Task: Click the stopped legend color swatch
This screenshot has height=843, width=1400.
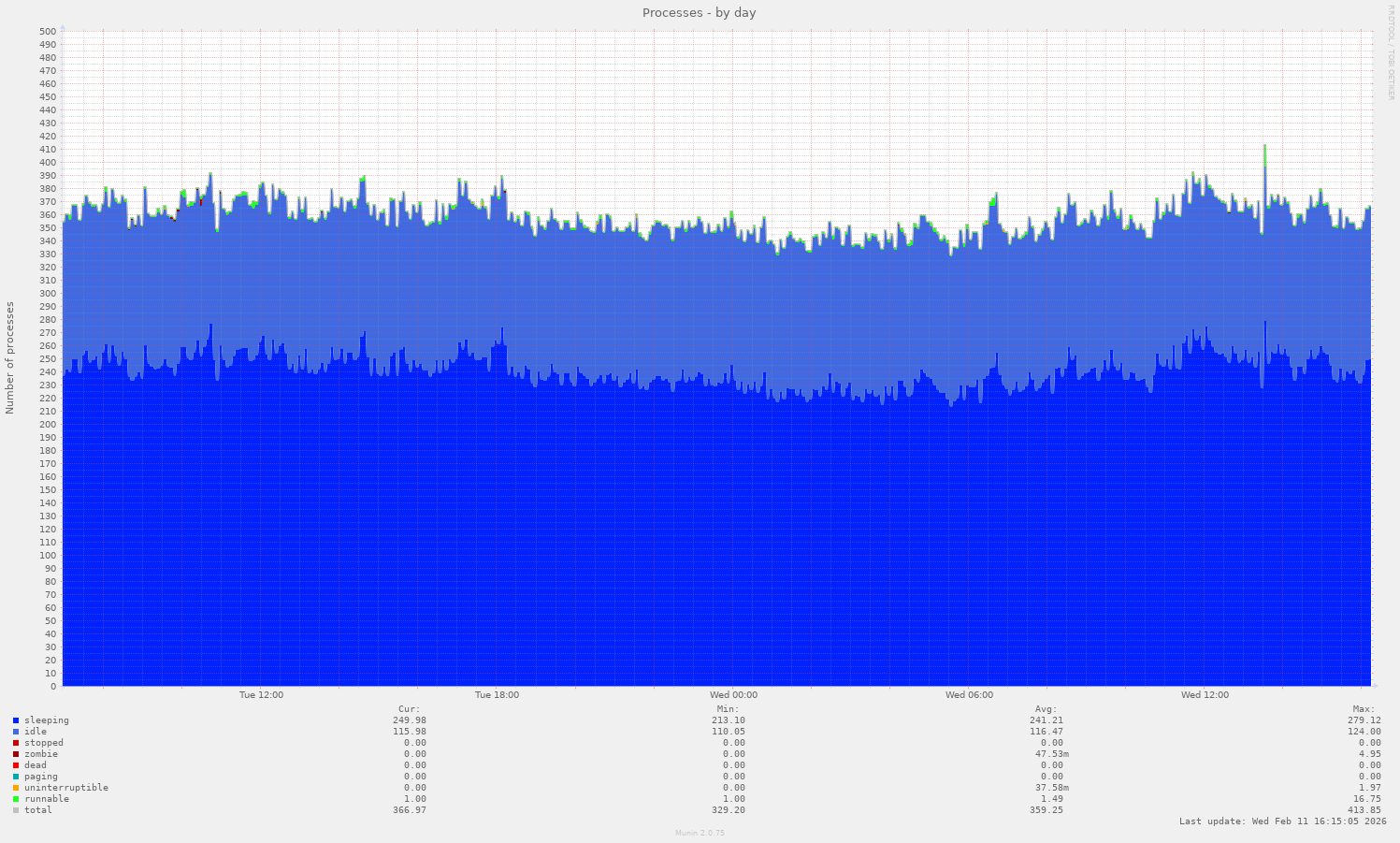Action: pos(16,743)
